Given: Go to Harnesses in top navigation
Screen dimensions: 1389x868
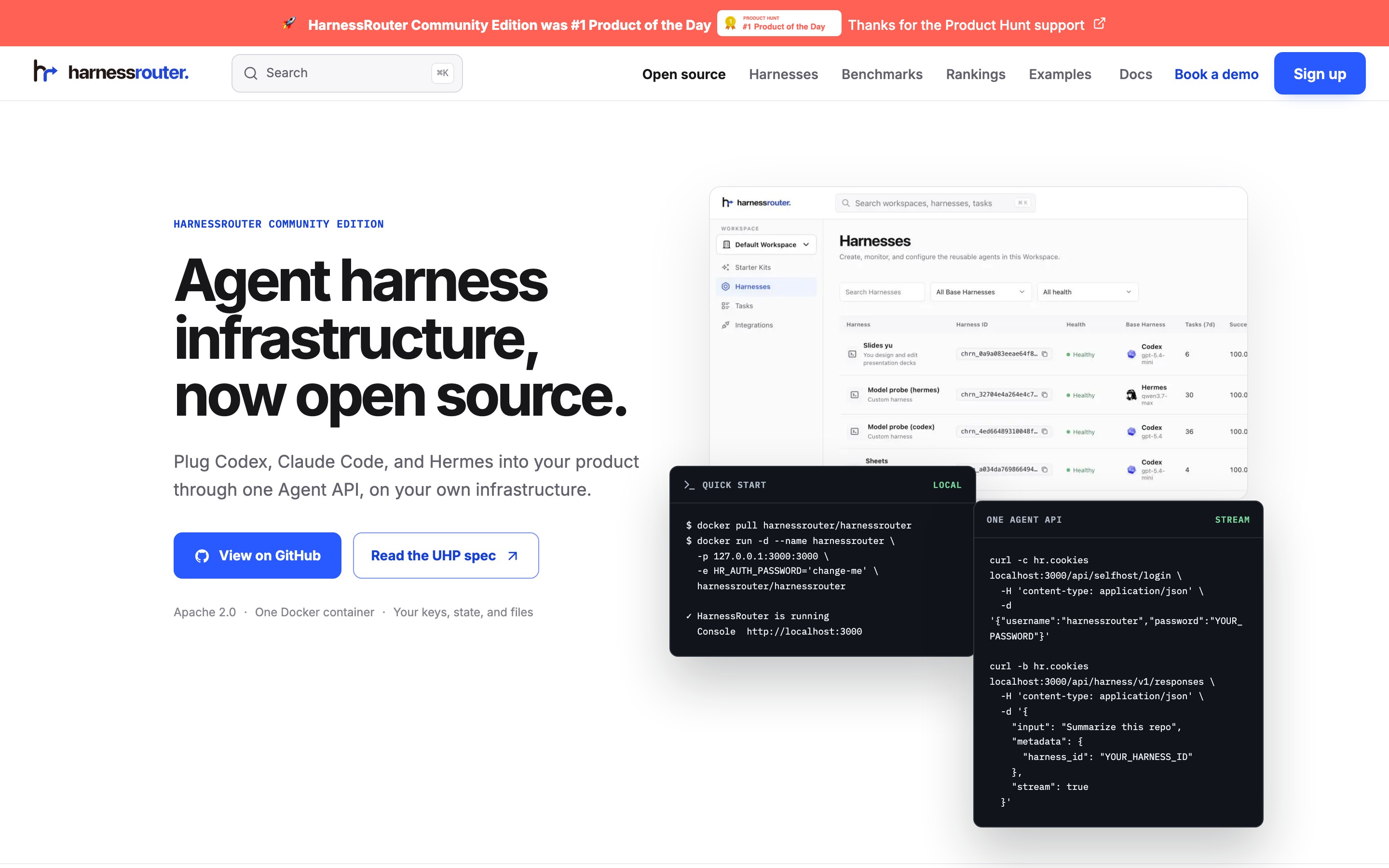Looking at the screenshot, I should click(x=783, y=74).
